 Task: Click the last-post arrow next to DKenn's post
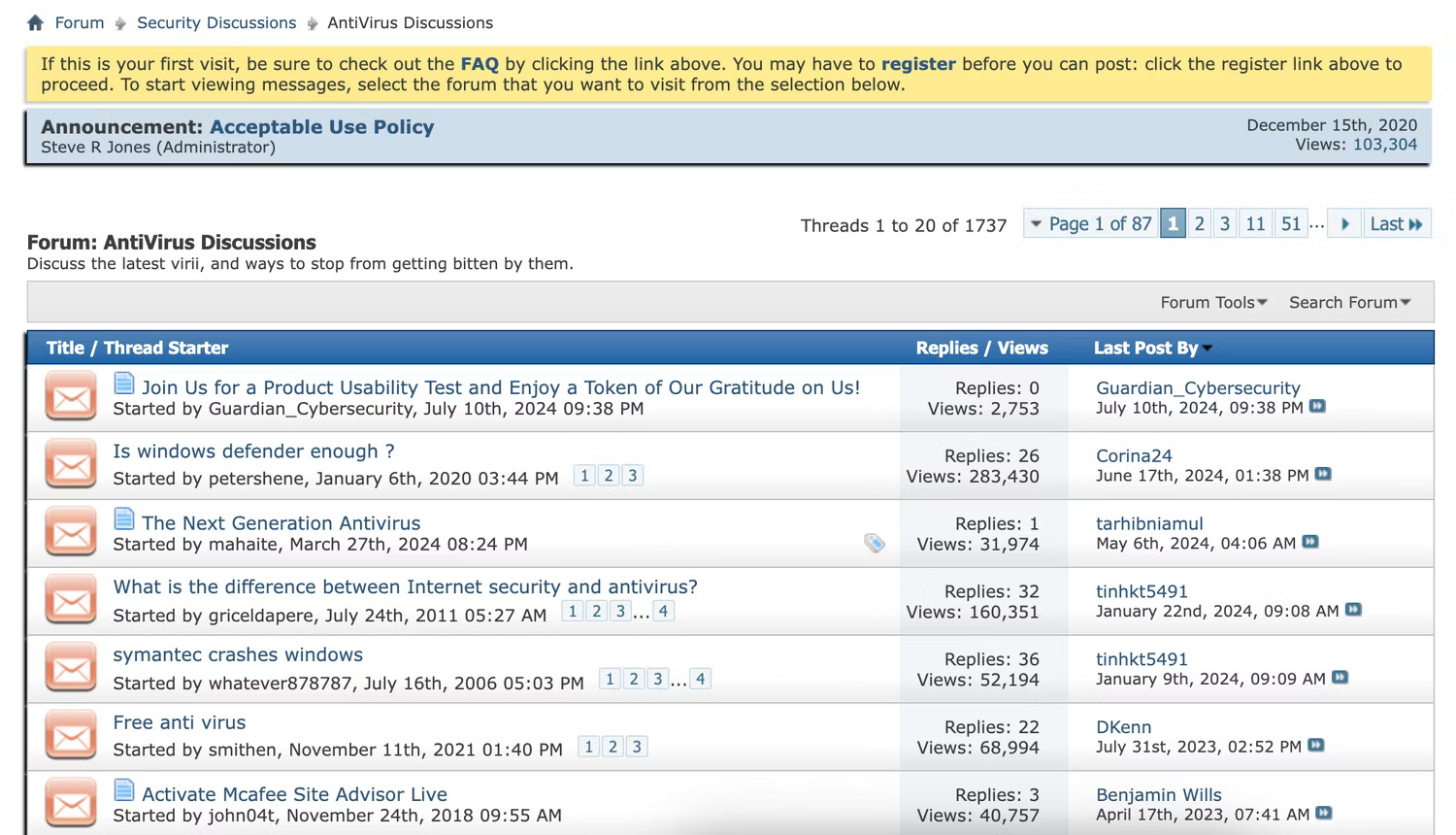coord(1316,747)
